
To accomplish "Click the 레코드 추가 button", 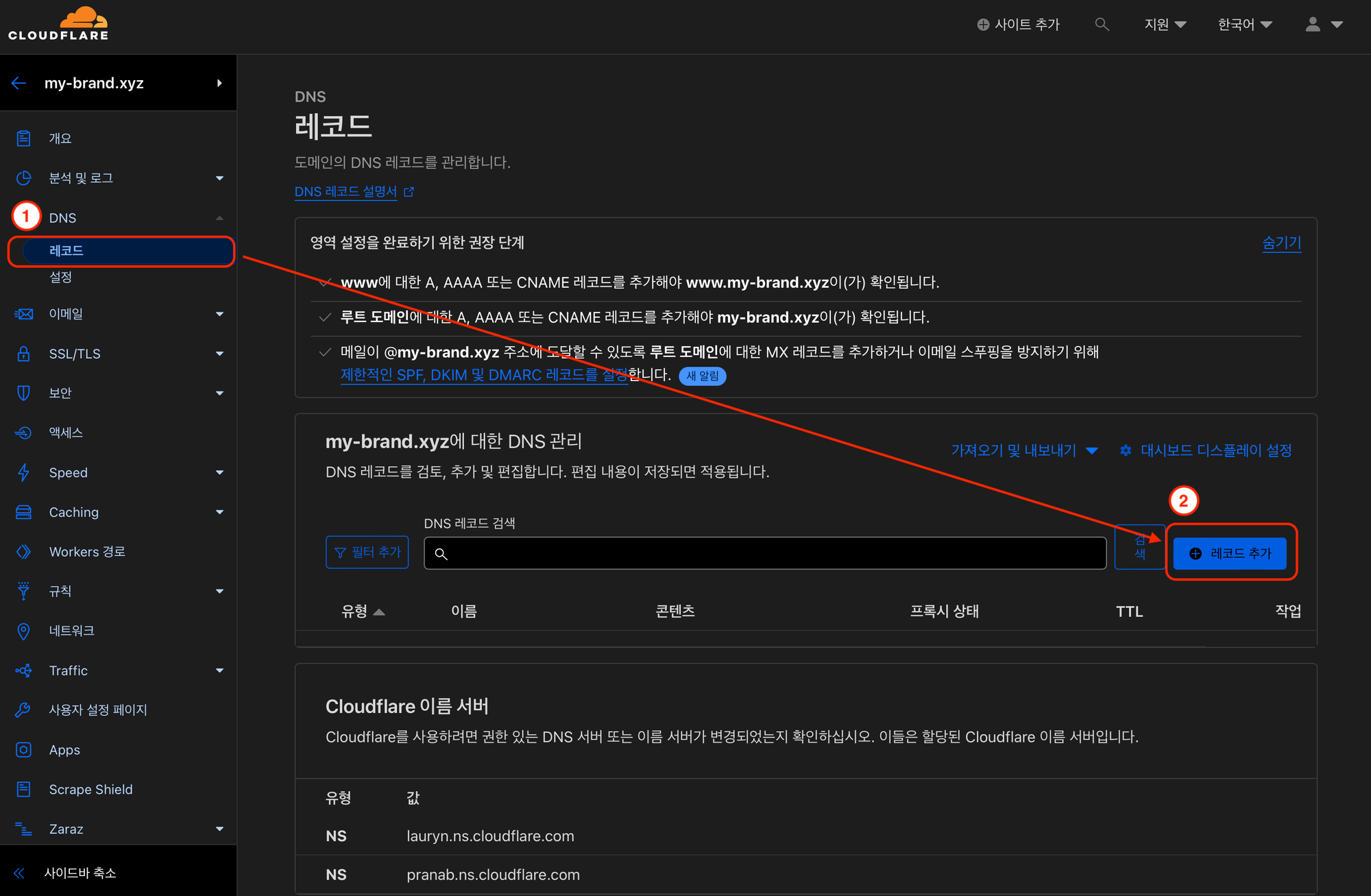I will pos(1230,553).
